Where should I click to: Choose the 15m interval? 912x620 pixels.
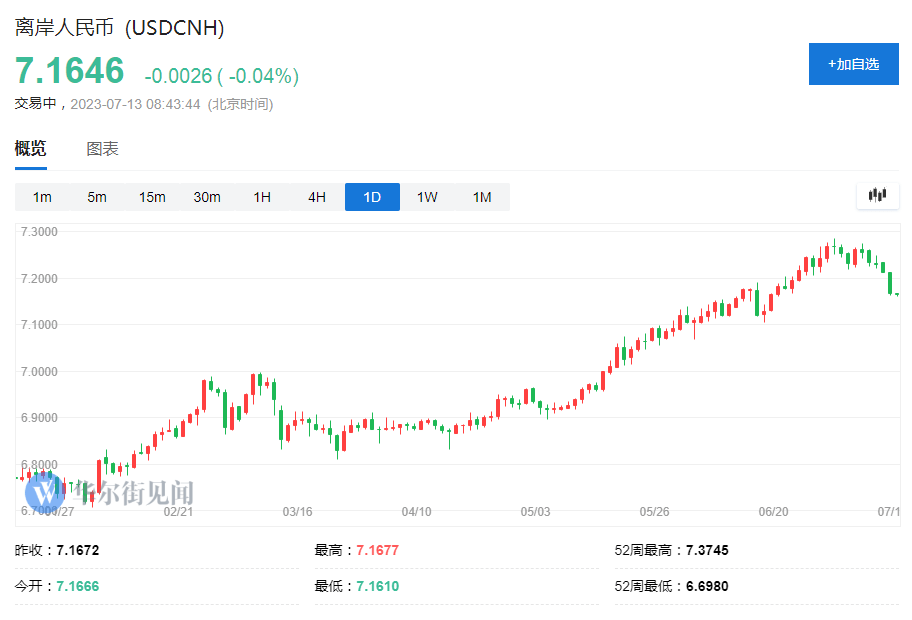pyautogui.click(x=152, y=197)
